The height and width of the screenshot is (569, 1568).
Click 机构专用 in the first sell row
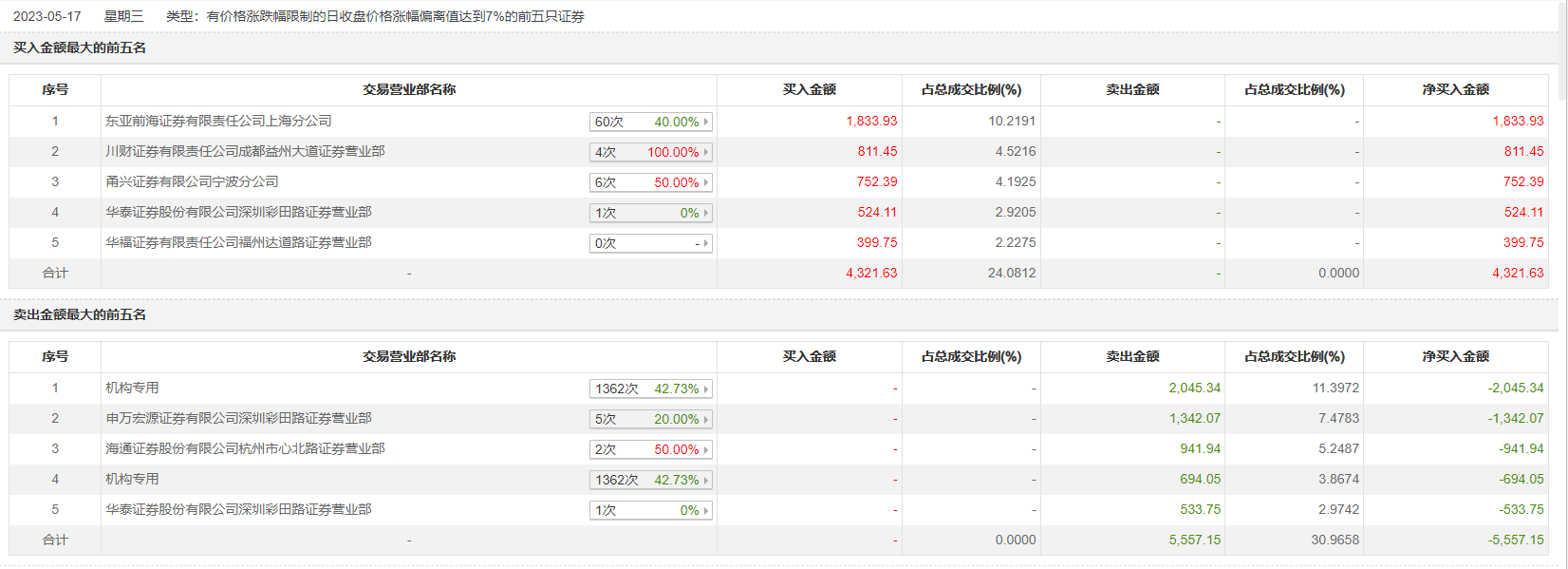[132, 388]
